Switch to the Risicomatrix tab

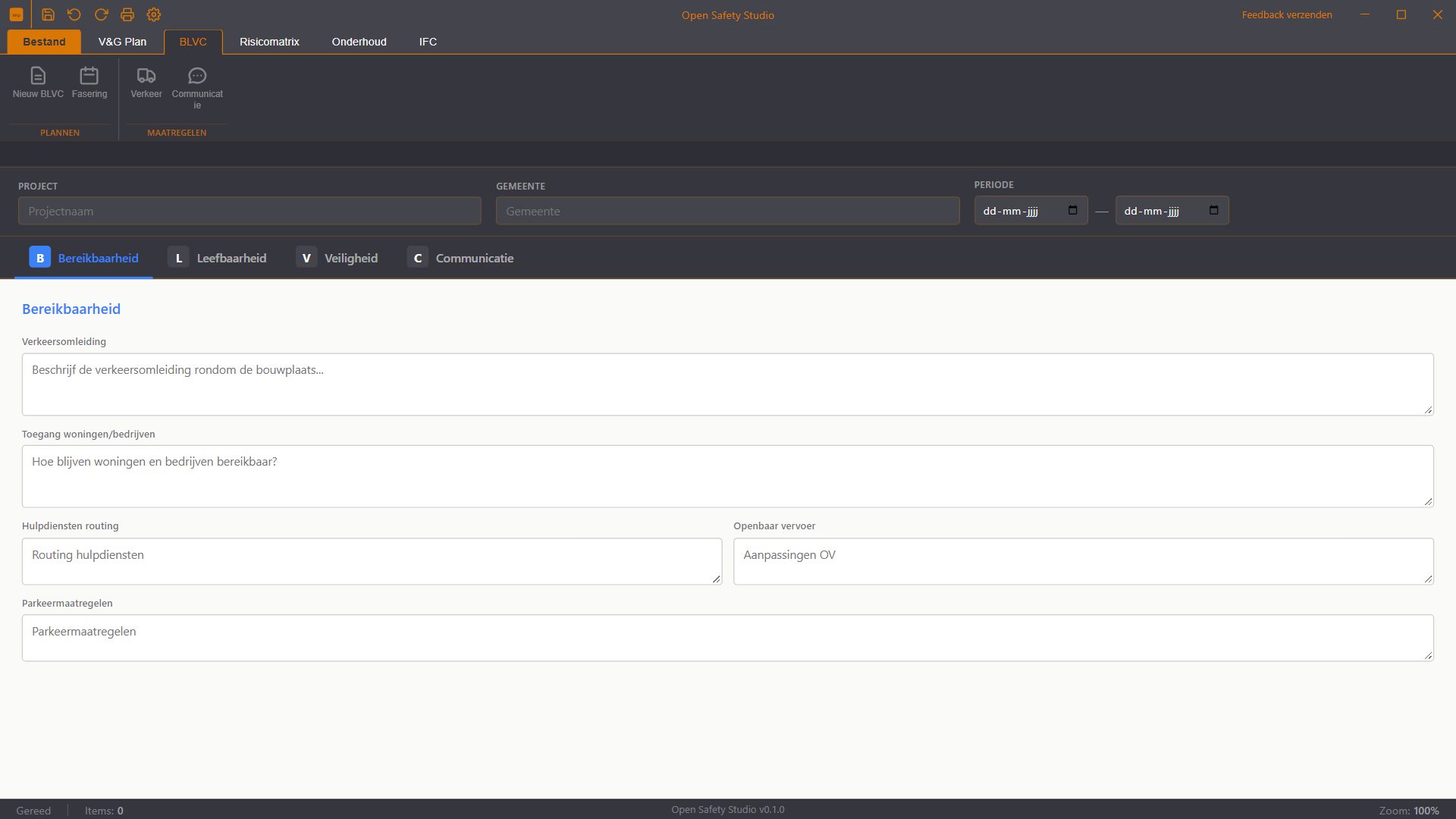(269, 42)
